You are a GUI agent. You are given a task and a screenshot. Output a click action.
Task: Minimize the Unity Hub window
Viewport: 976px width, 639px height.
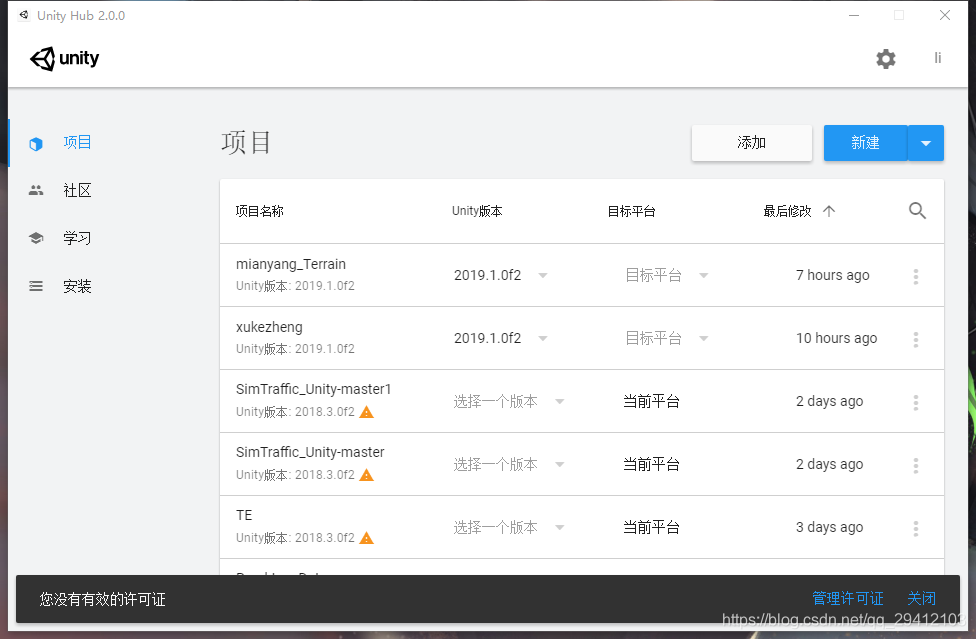point(854,16)
